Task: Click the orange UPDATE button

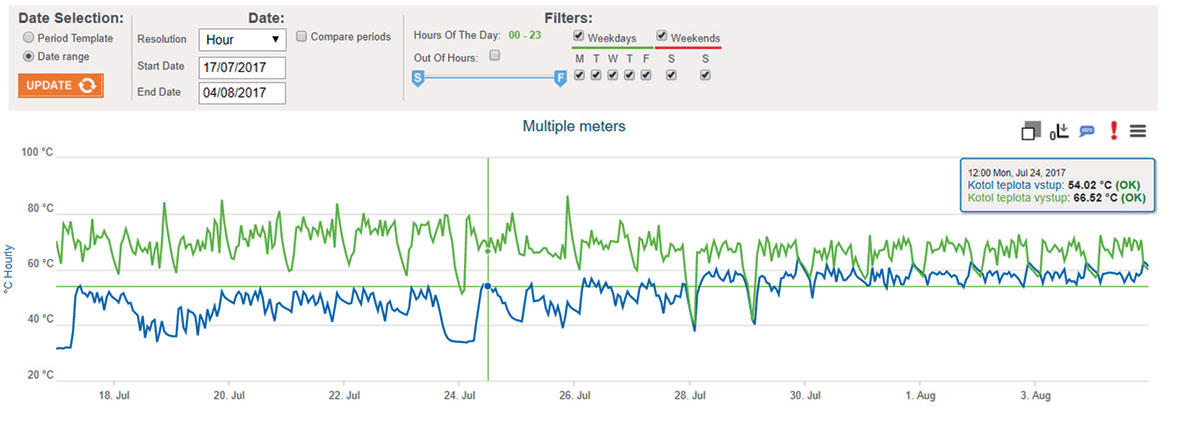Action: tap(61, 85)
